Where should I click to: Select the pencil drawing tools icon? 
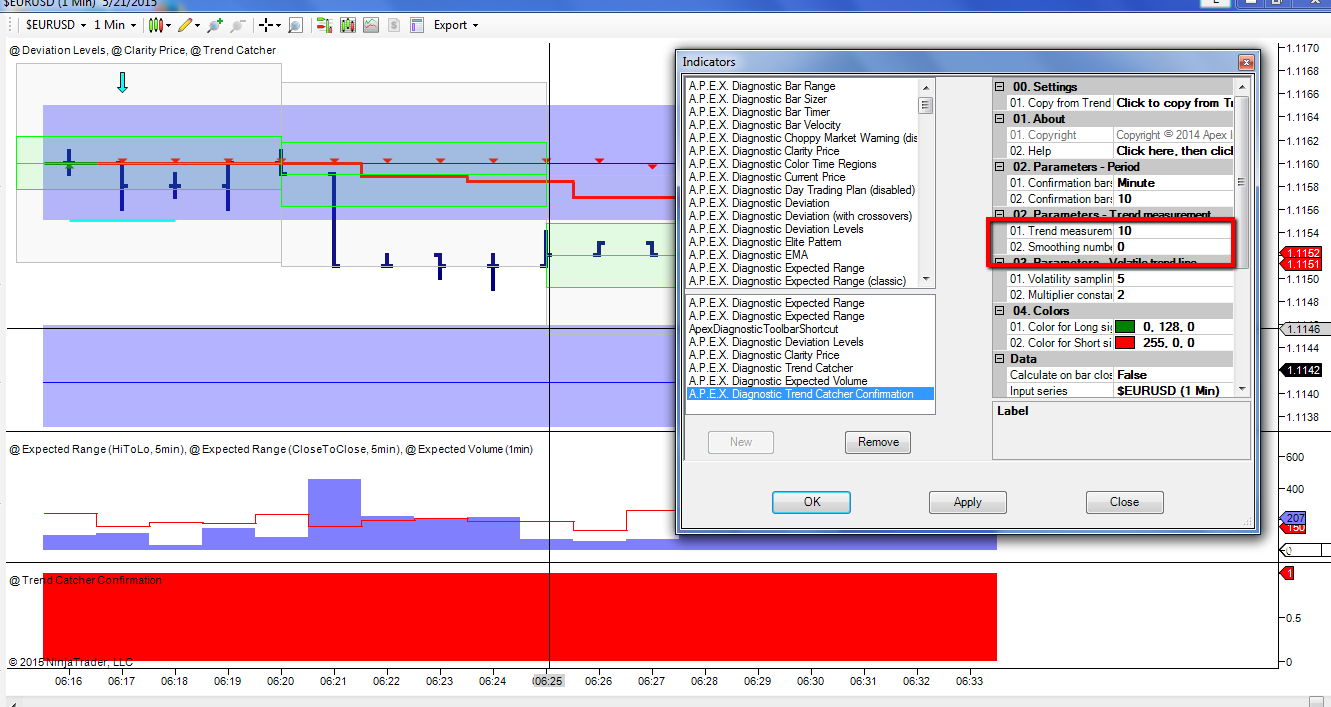point(185,25)
